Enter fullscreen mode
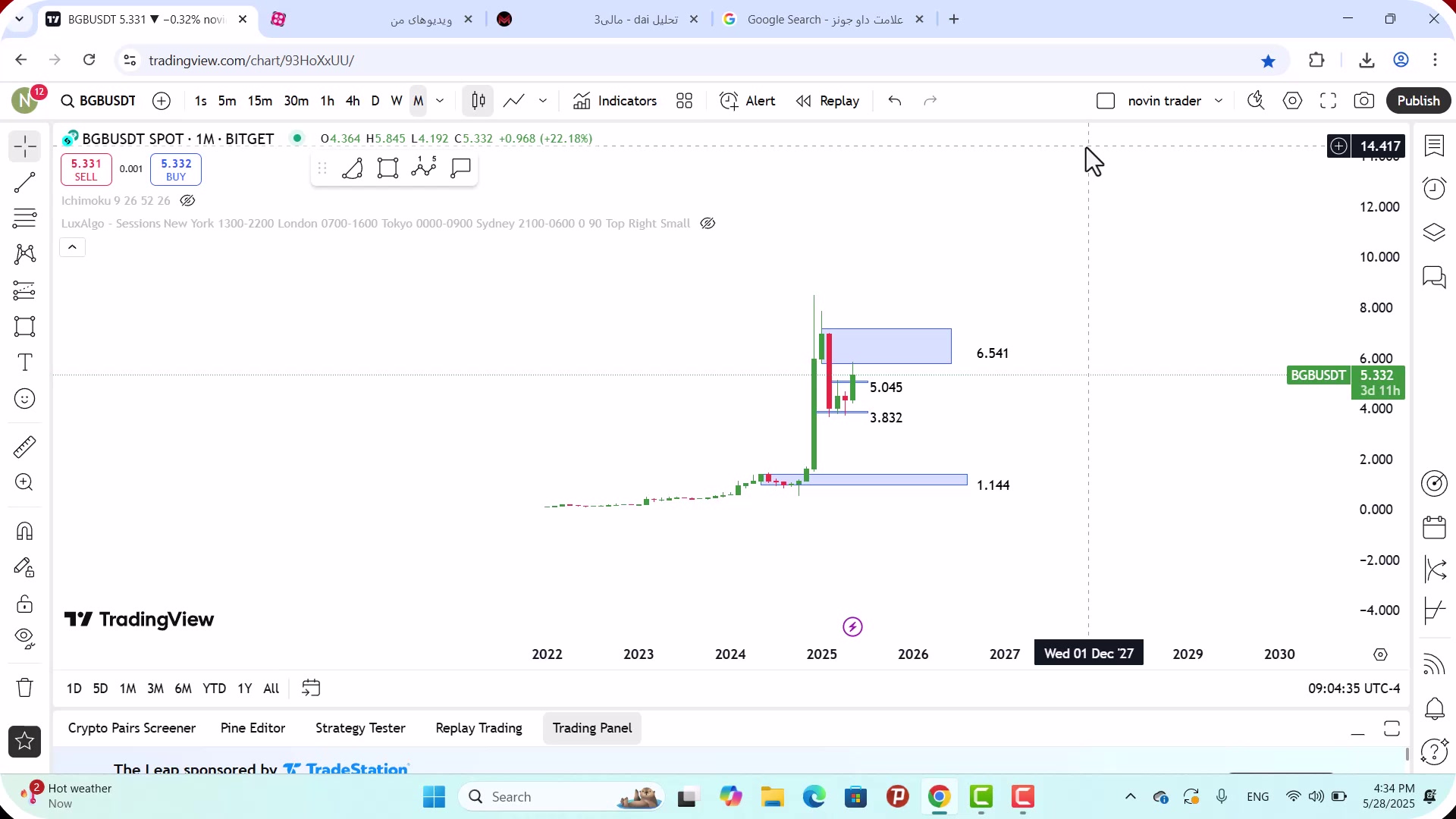 pyautogui.click(x=1329, y=101)
